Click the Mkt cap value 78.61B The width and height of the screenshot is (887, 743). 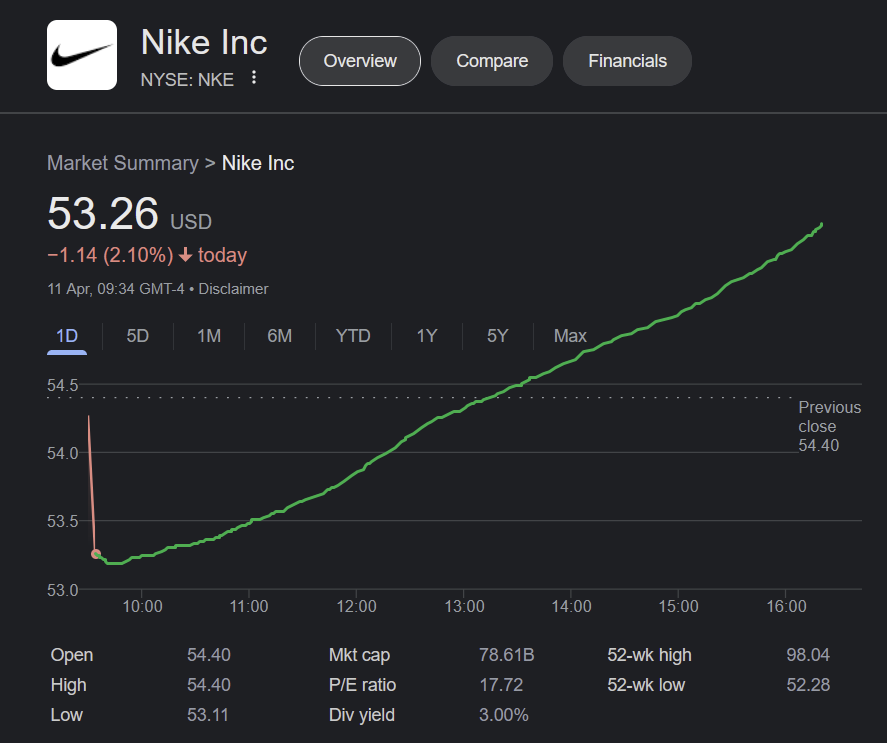pos(506,655)
